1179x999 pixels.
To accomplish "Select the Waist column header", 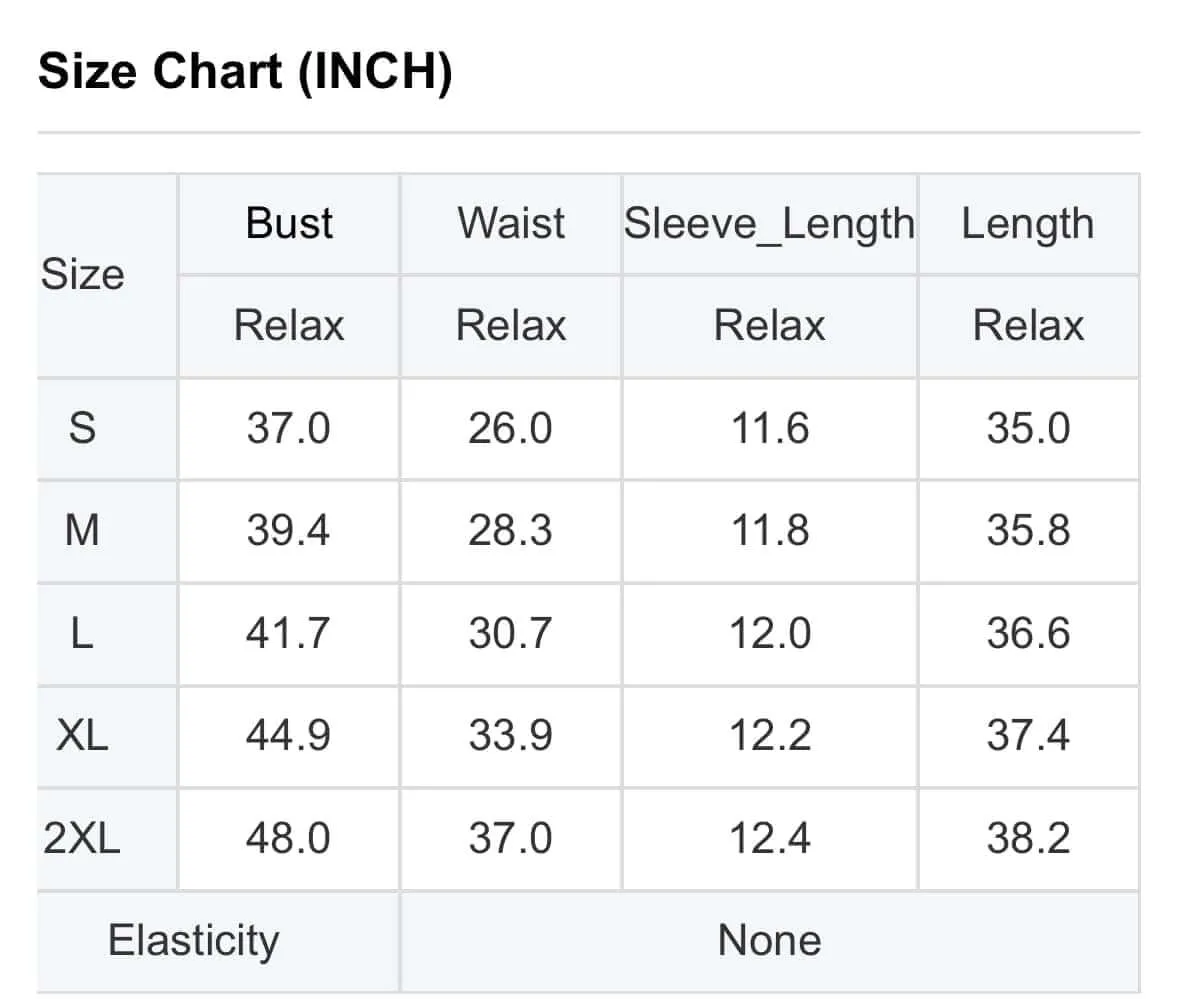I will (x=511, y=223).
